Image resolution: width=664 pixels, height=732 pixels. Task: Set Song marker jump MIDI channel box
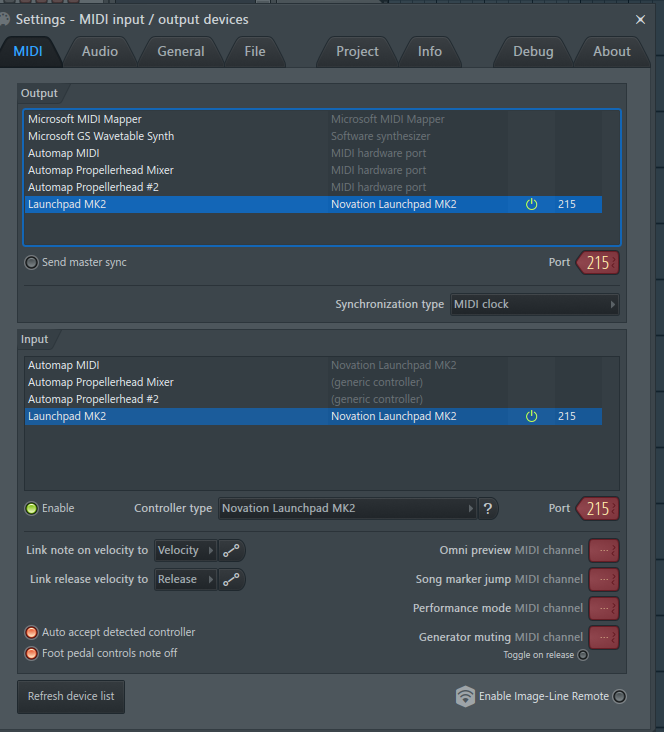604,579
